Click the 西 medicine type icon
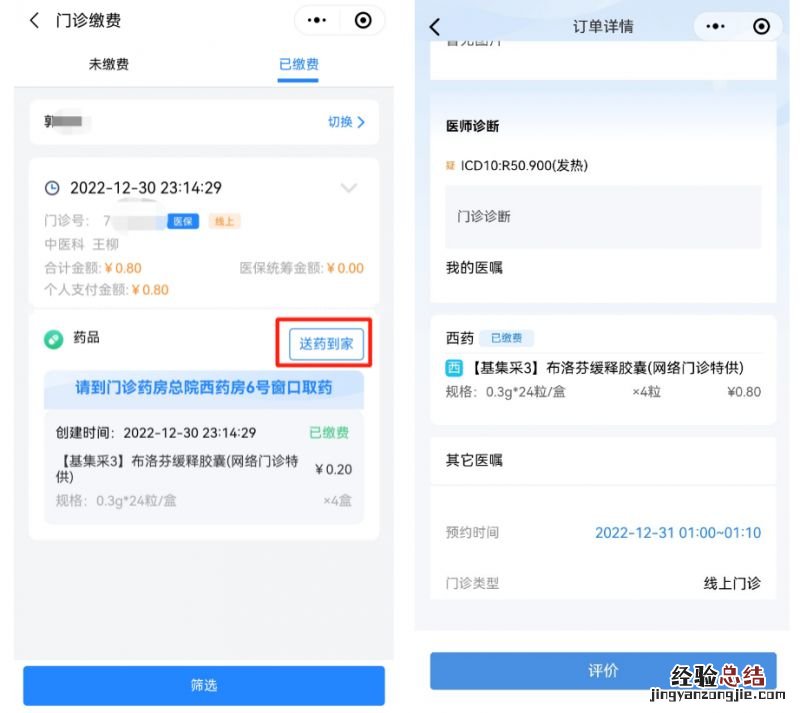Image resolution: width=800 pixels, height=713 pixels. 454,367
